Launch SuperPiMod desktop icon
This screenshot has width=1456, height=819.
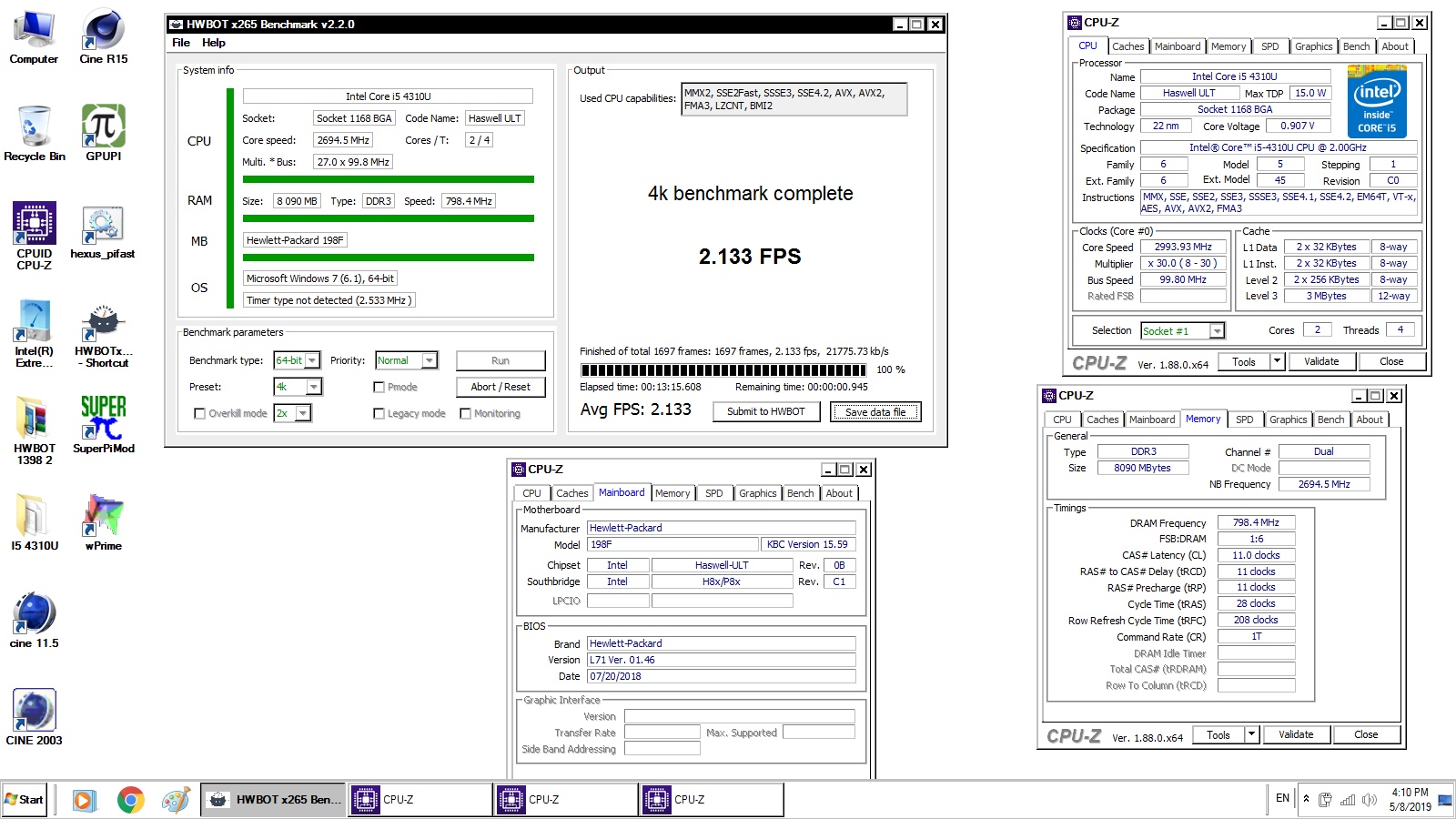pyautogui.click(x=104, y=426)
